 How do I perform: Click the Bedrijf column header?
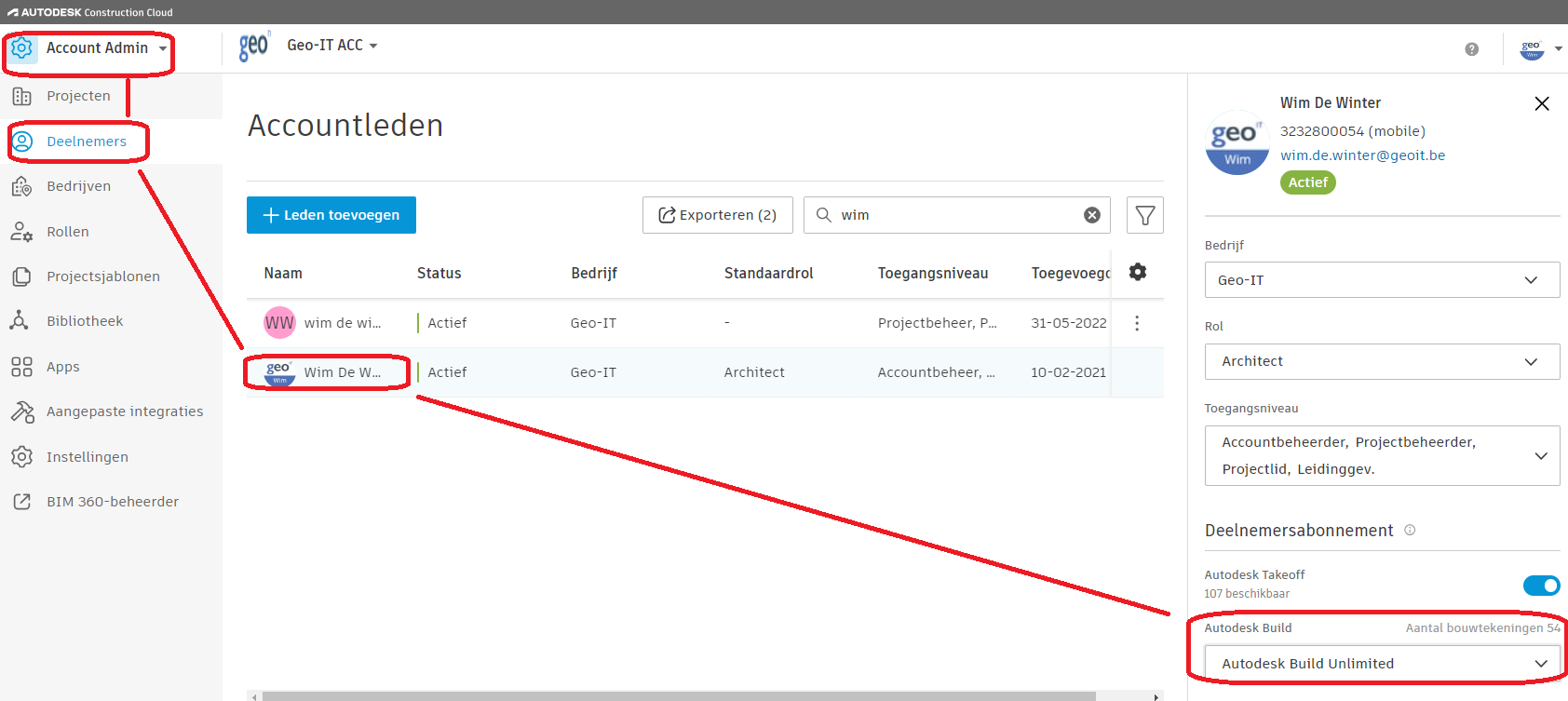(x=594, y=274)
